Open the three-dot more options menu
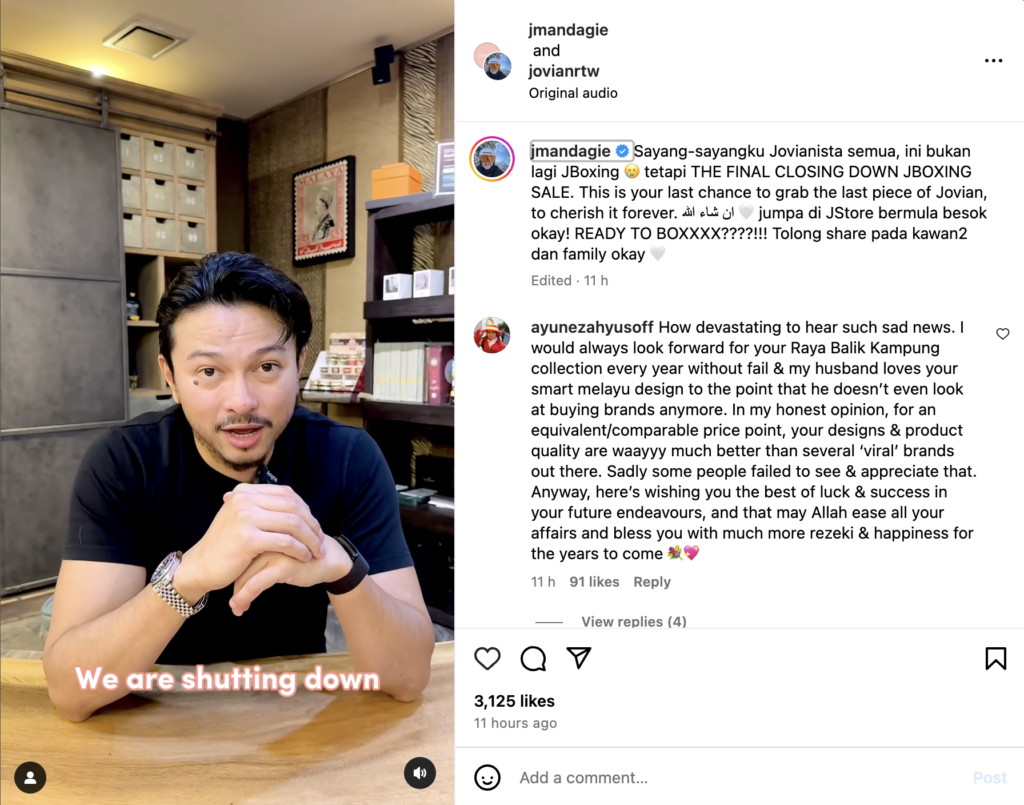Screen dimensions: 1024x805 pyautogui.click(x=993, y=61)
